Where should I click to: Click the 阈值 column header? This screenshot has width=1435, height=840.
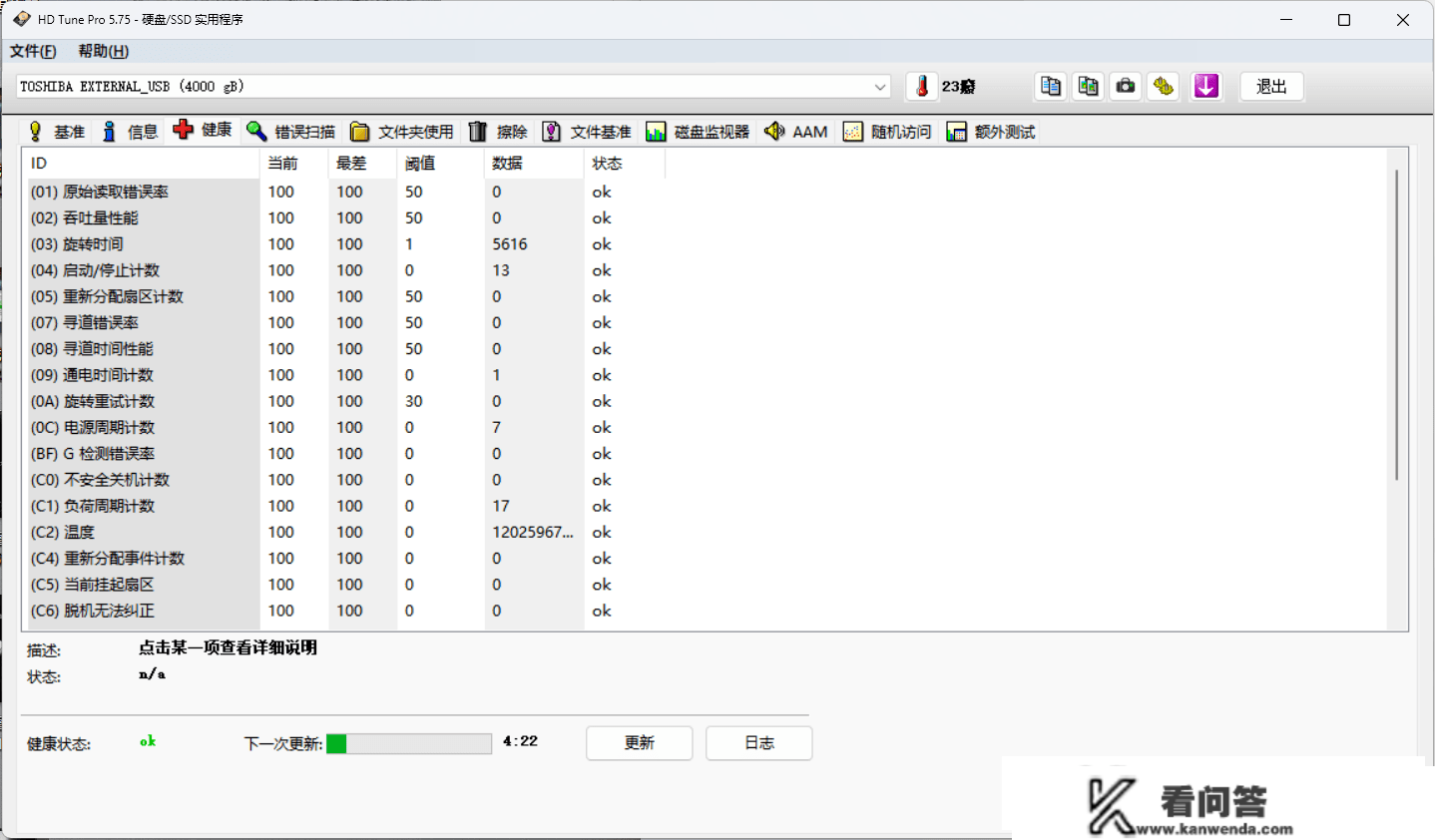click(441, 164)
